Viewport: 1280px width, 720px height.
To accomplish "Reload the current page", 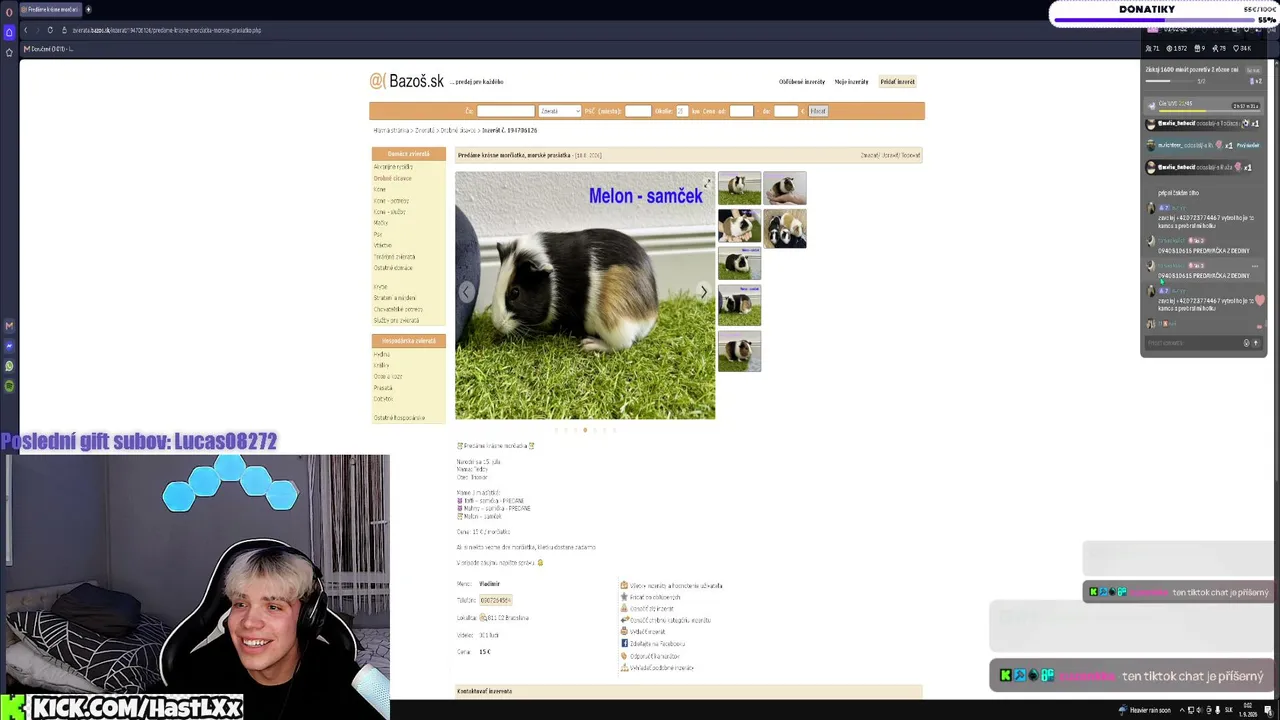I will click(x=50, y=30).
